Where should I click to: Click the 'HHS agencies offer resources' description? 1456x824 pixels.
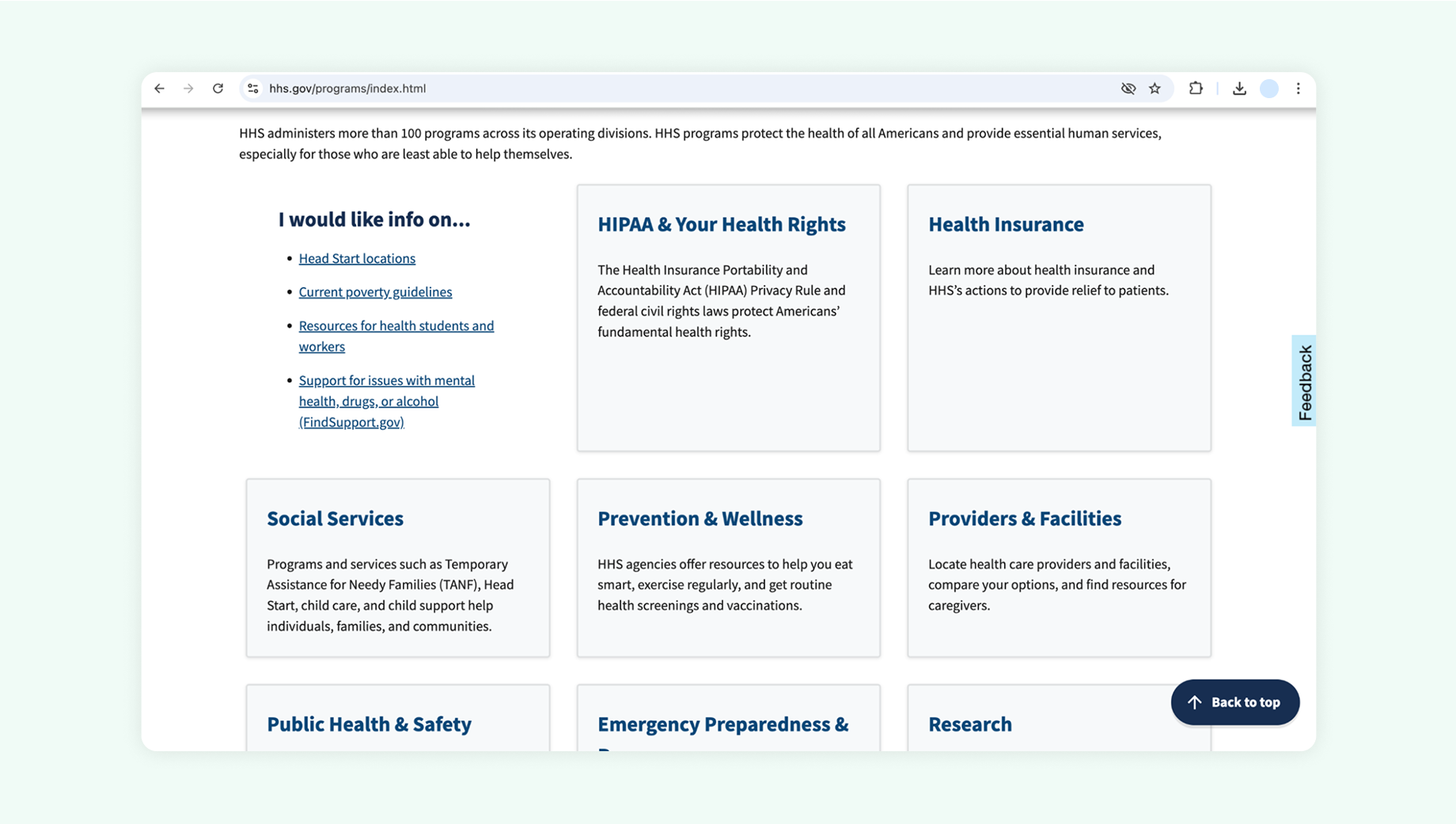tap(725, 585)
